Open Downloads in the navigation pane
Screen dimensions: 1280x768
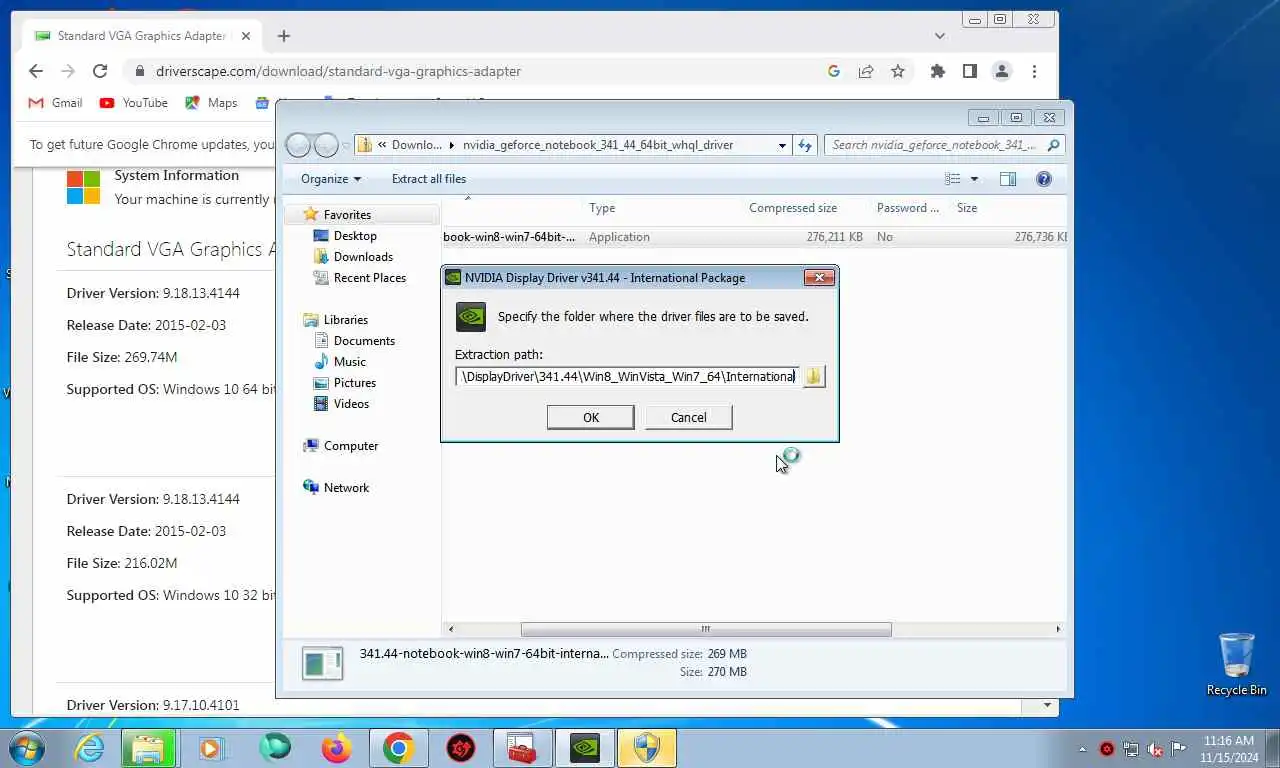click(x=363, y=257)
